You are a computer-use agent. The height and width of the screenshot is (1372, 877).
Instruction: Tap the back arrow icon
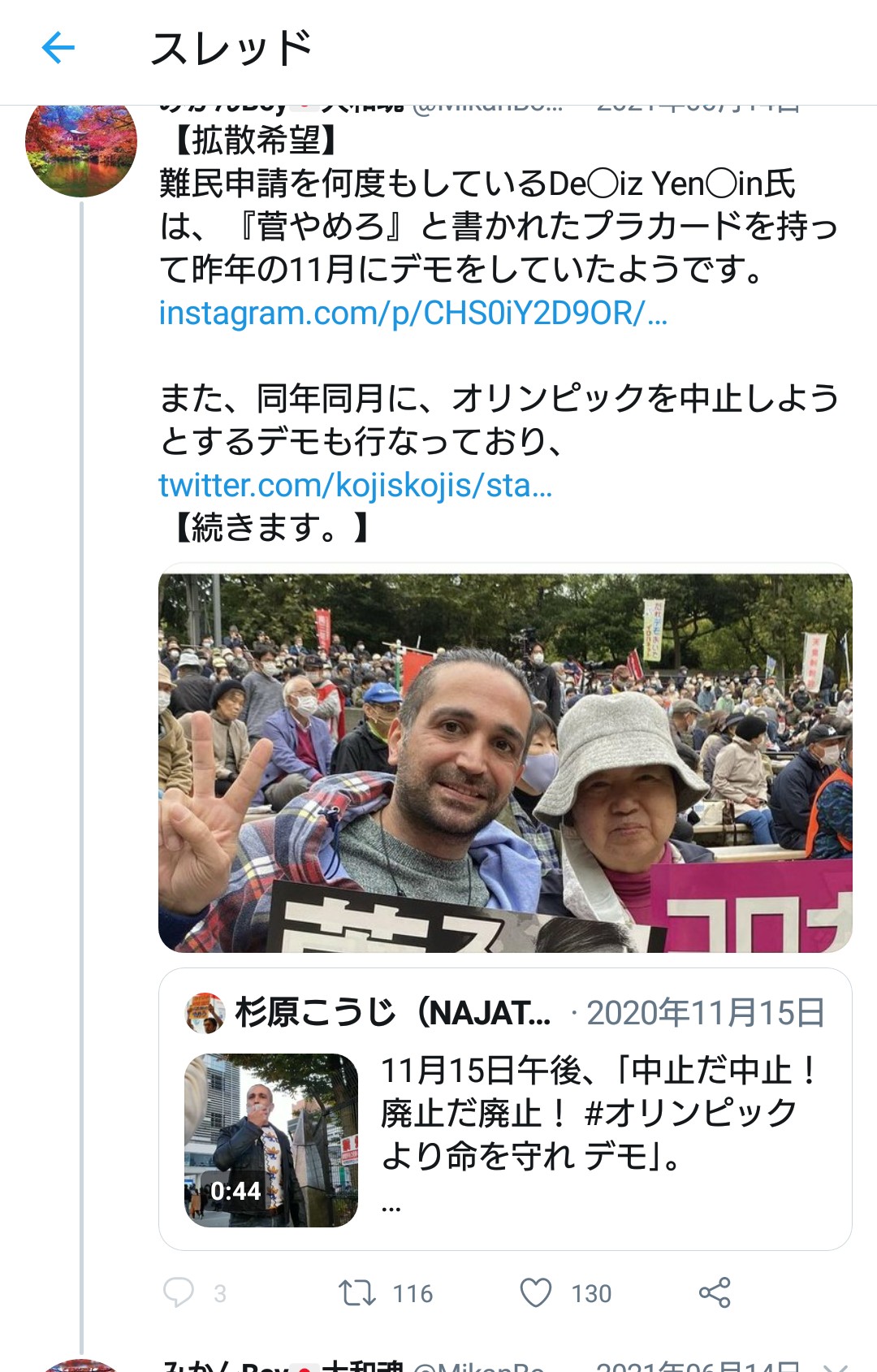[x=58, y=49]
